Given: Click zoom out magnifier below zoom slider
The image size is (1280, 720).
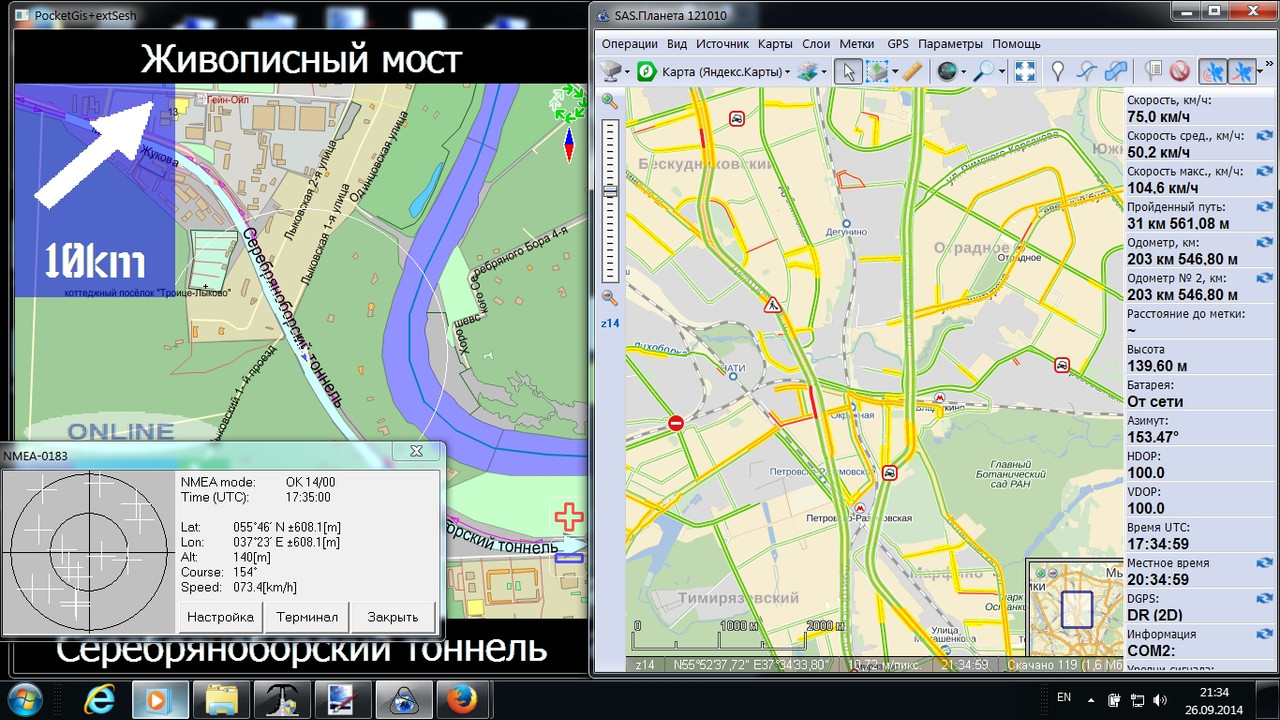Looking at the screenshot, I should click(609, 297).
